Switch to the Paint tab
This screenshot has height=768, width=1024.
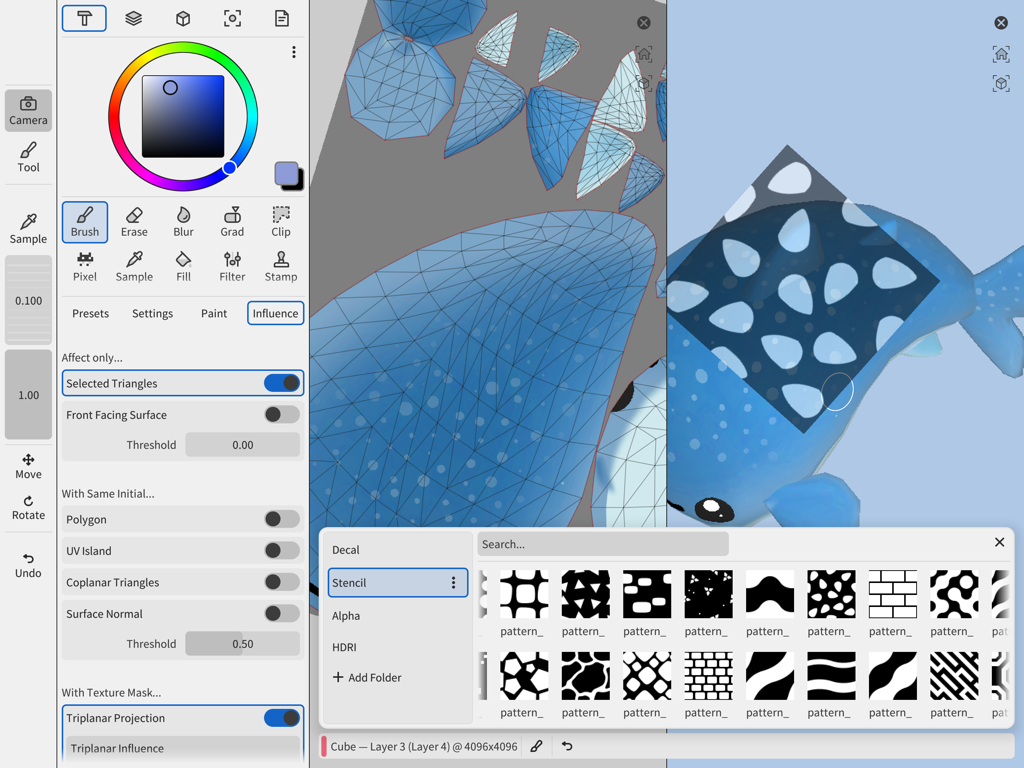213,313
